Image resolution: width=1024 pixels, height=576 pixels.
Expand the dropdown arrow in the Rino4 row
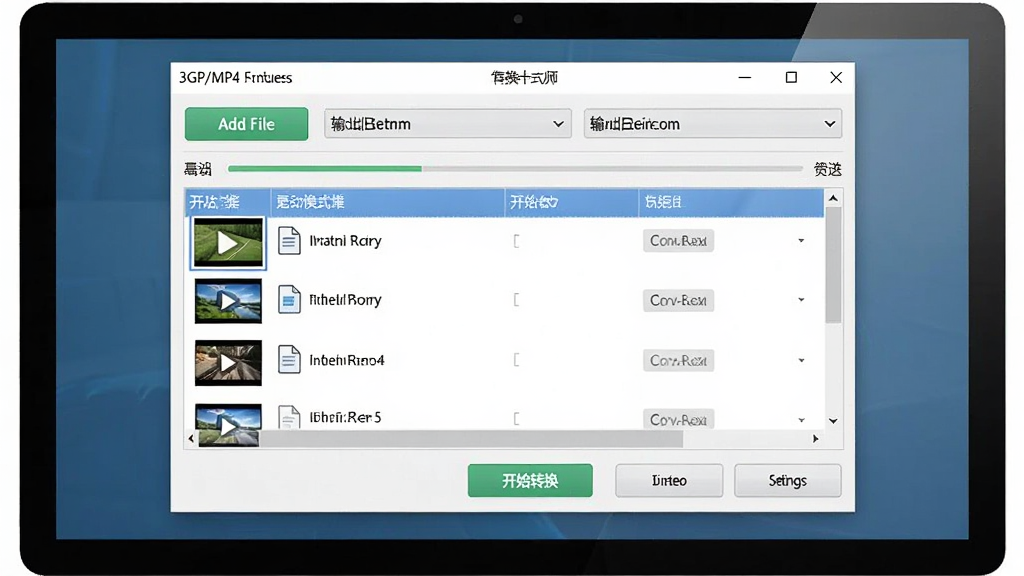coord(801,360)
